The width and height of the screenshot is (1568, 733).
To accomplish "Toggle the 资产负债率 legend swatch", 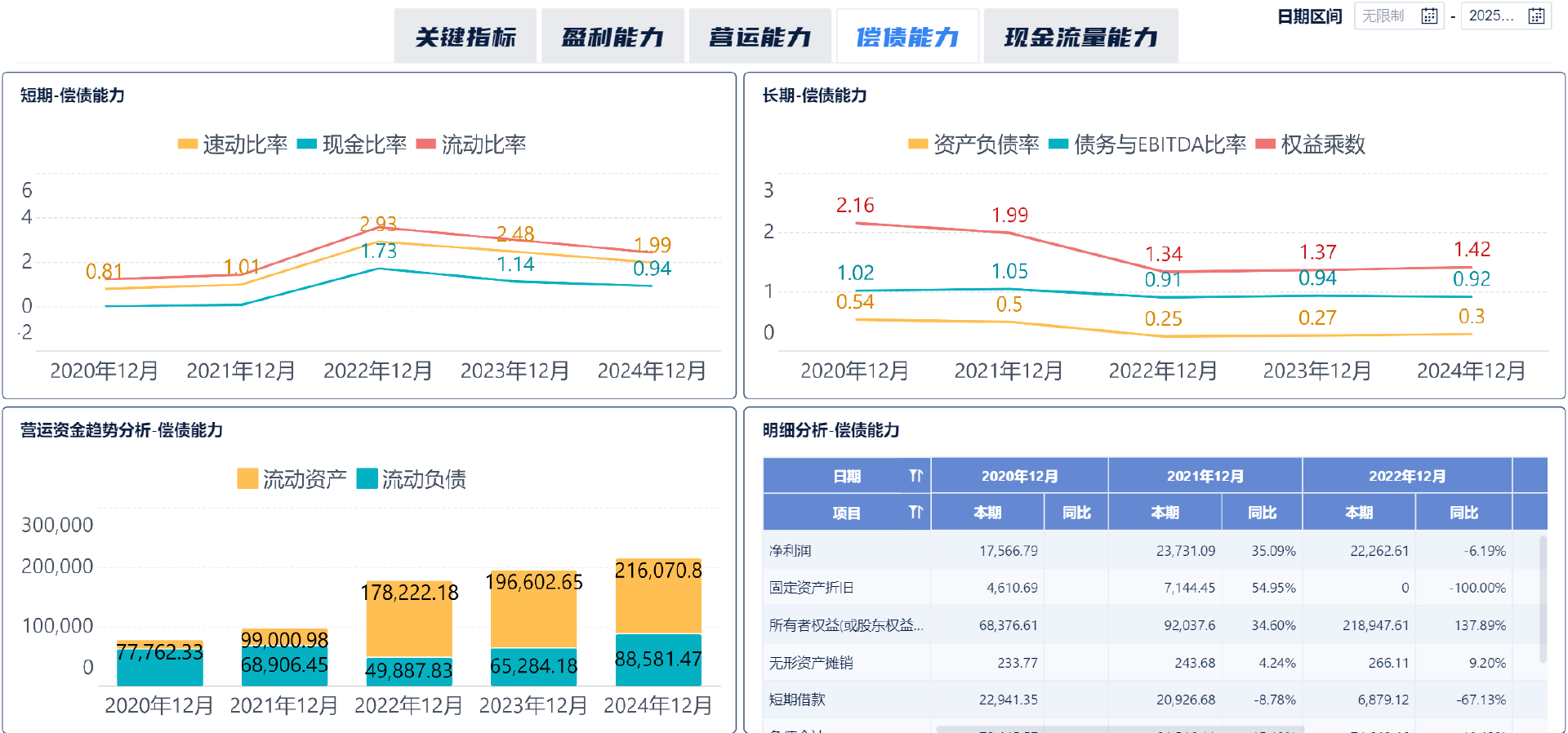I will tap(918, 144).
